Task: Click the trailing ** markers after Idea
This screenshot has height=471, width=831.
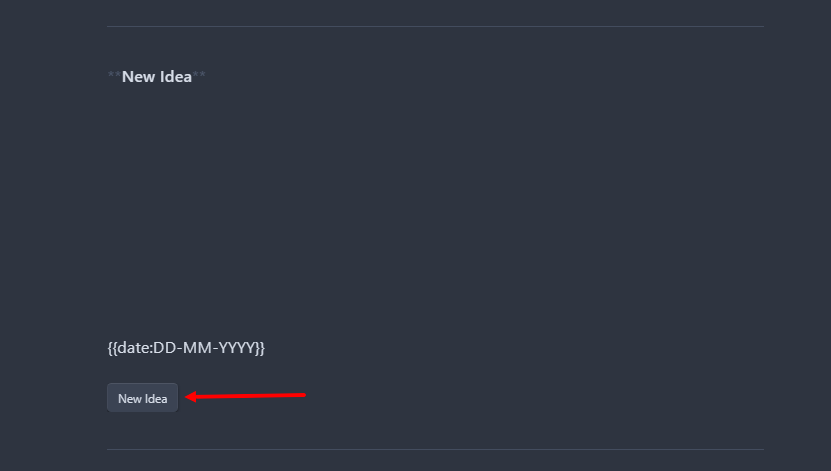Action: point(199,75)
